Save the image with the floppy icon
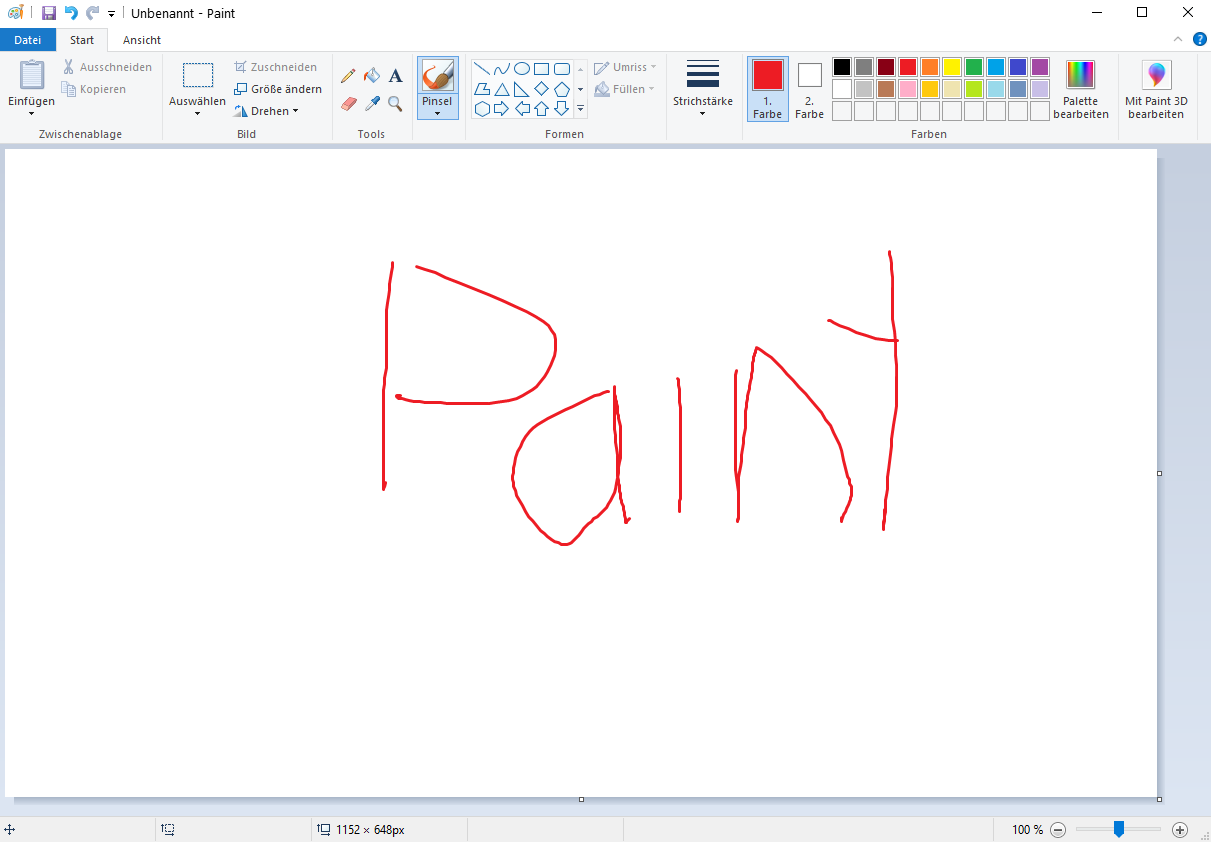This screenshot has width=1211, height=842. click(x=48, y=13)
